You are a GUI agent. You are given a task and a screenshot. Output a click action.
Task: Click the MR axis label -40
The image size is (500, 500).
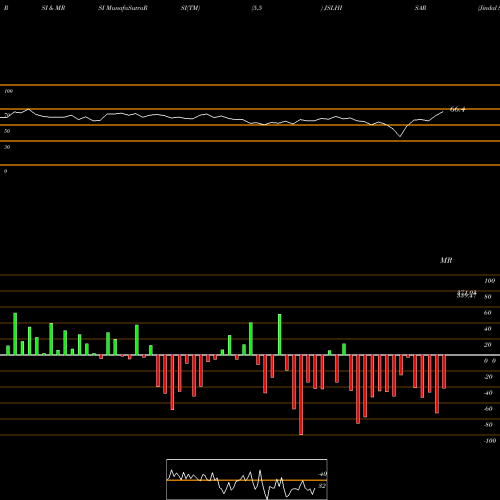[x=488, y=393]
